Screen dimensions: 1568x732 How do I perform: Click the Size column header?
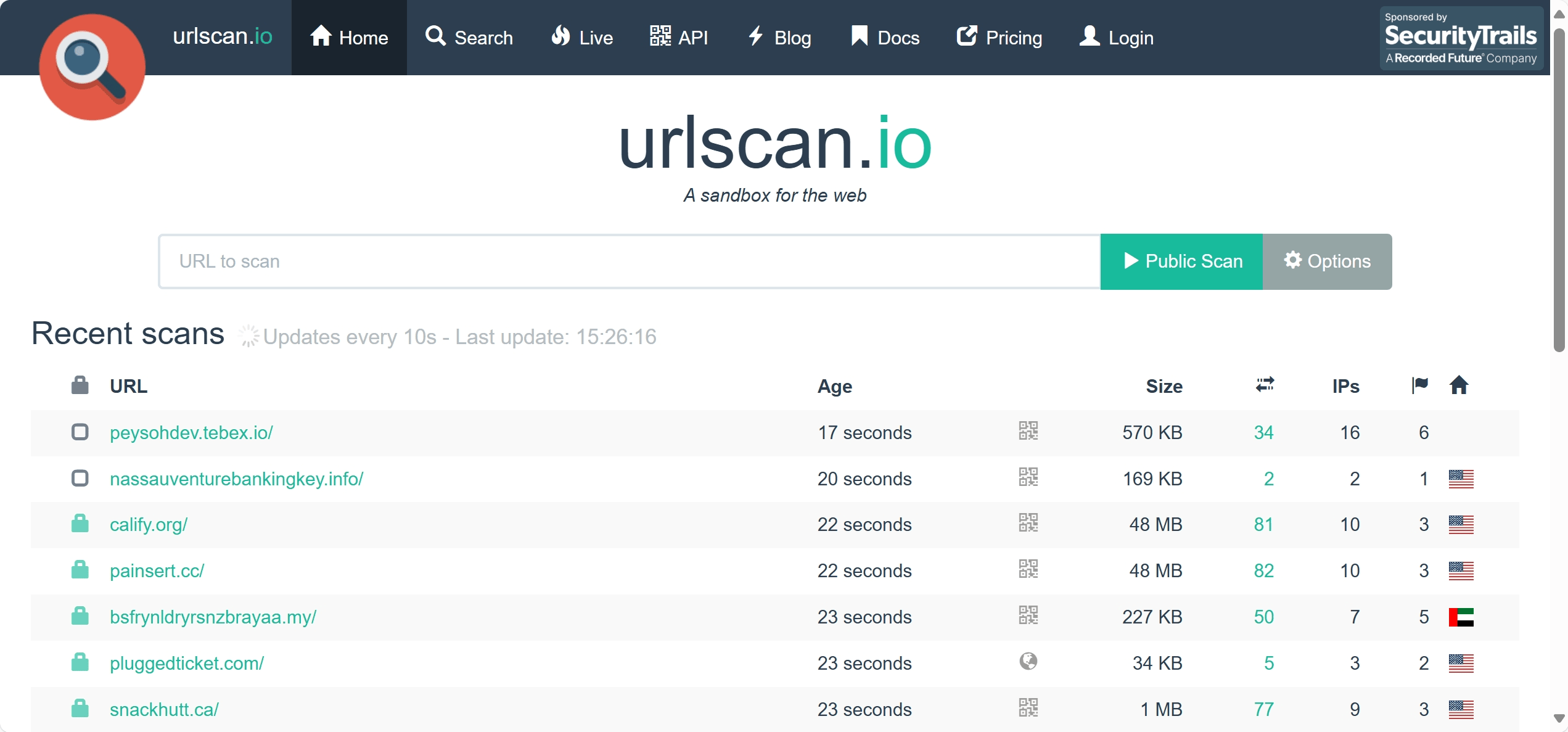coord(1164,386)
